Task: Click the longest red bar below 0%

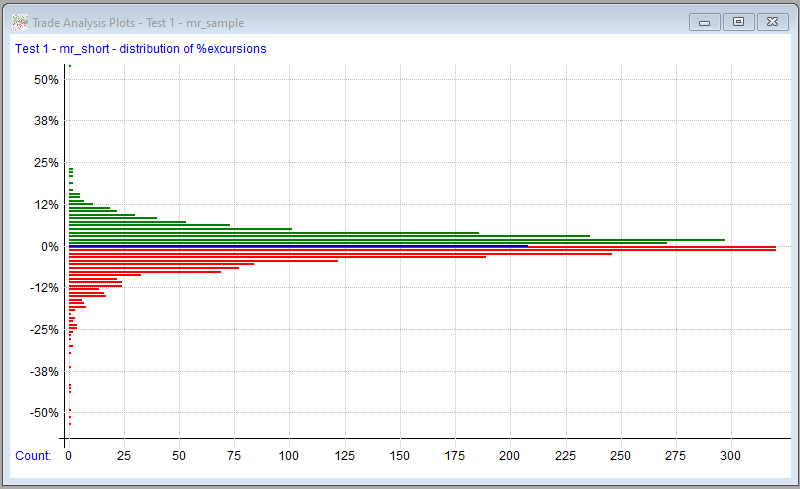Action: pyautogui.click(x=422, y=249)
